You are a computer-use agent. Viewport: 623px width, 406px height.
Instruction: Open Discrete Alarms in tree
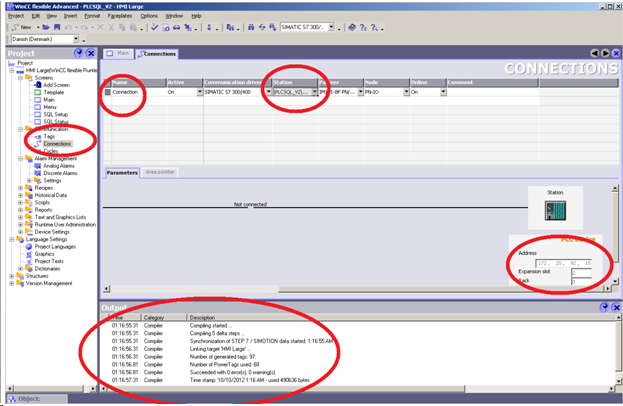click(x=60, y=173)
